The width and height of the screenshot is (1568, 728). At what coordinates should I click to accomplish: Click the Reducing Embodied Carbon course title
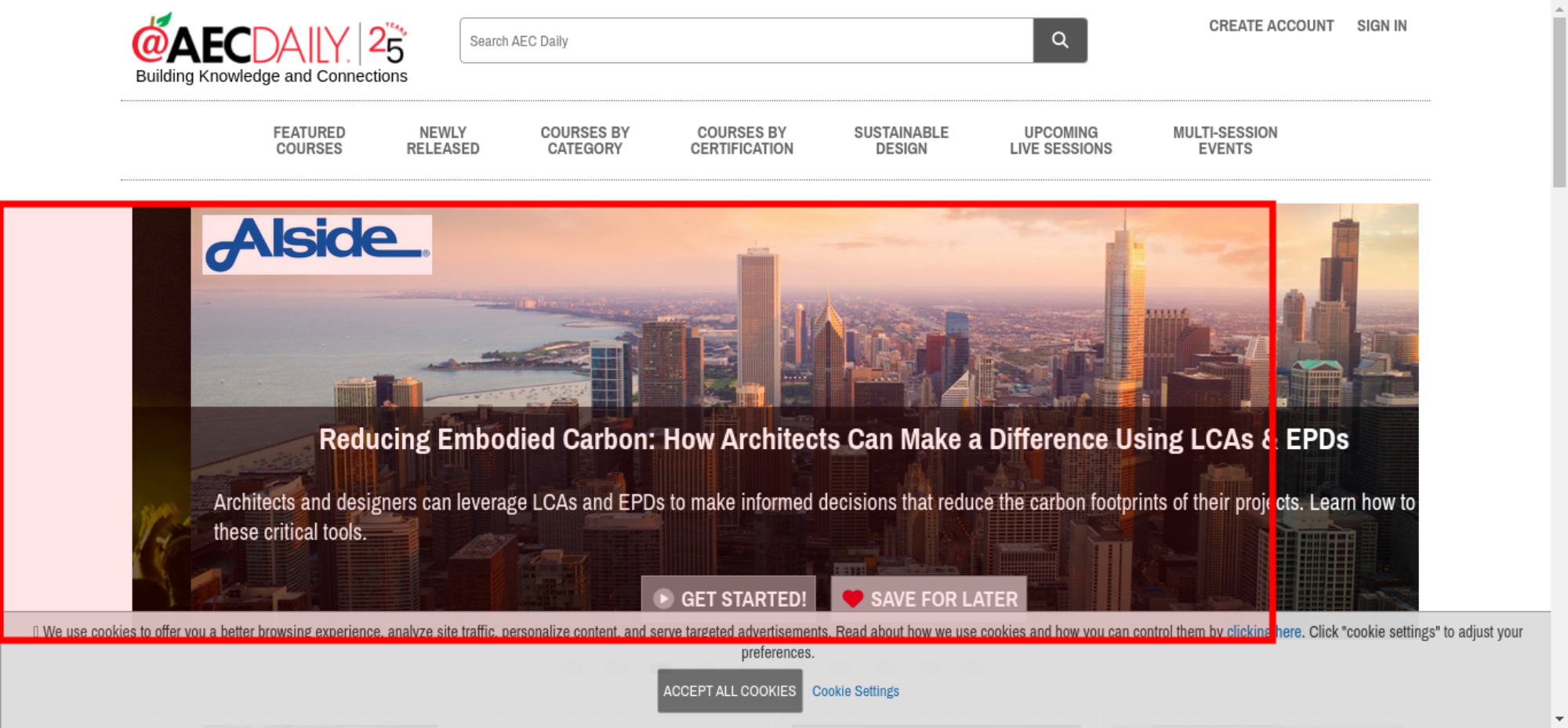pos(833,440)
